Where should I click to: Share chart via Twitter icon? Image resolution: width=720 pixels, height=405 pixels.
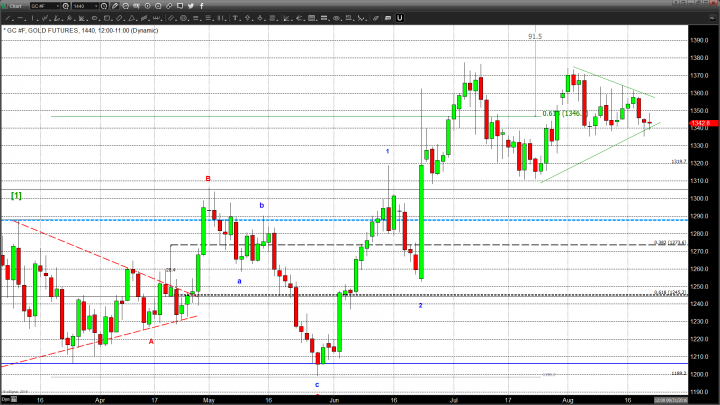(191, 6)
